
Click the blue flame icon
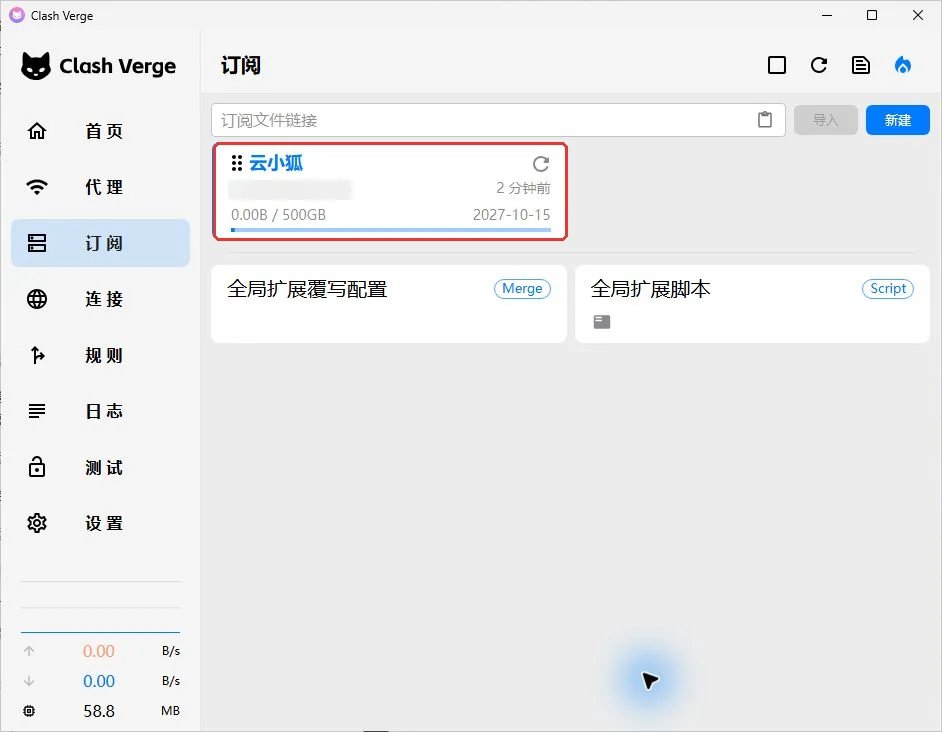tap(903, 65)
